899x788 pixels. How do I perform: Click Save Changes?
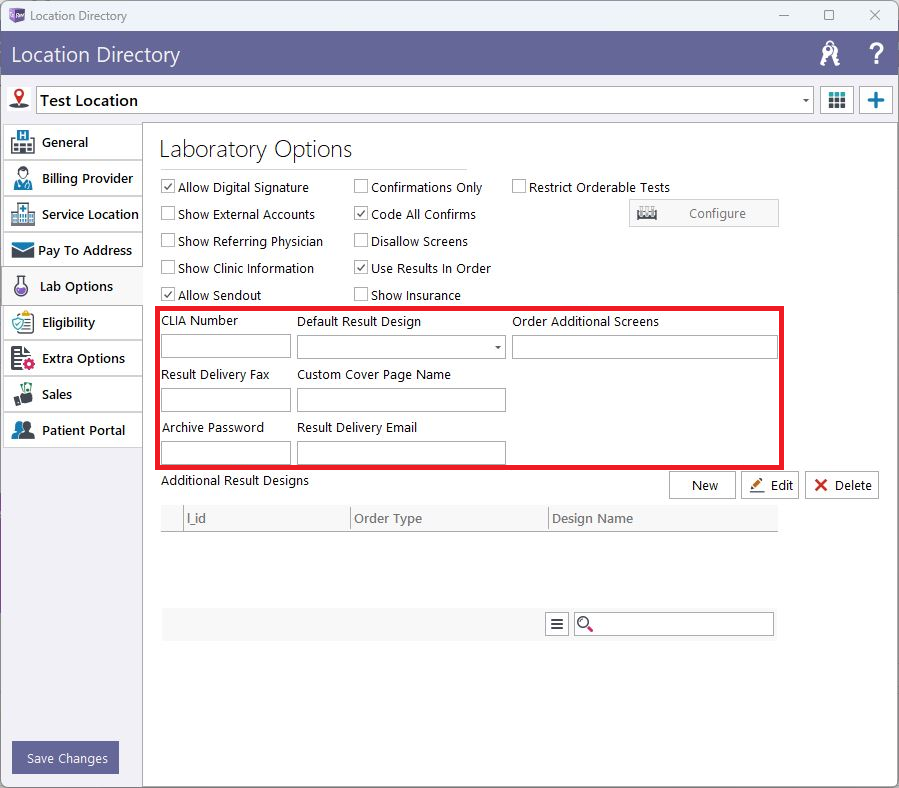(66, 758)
